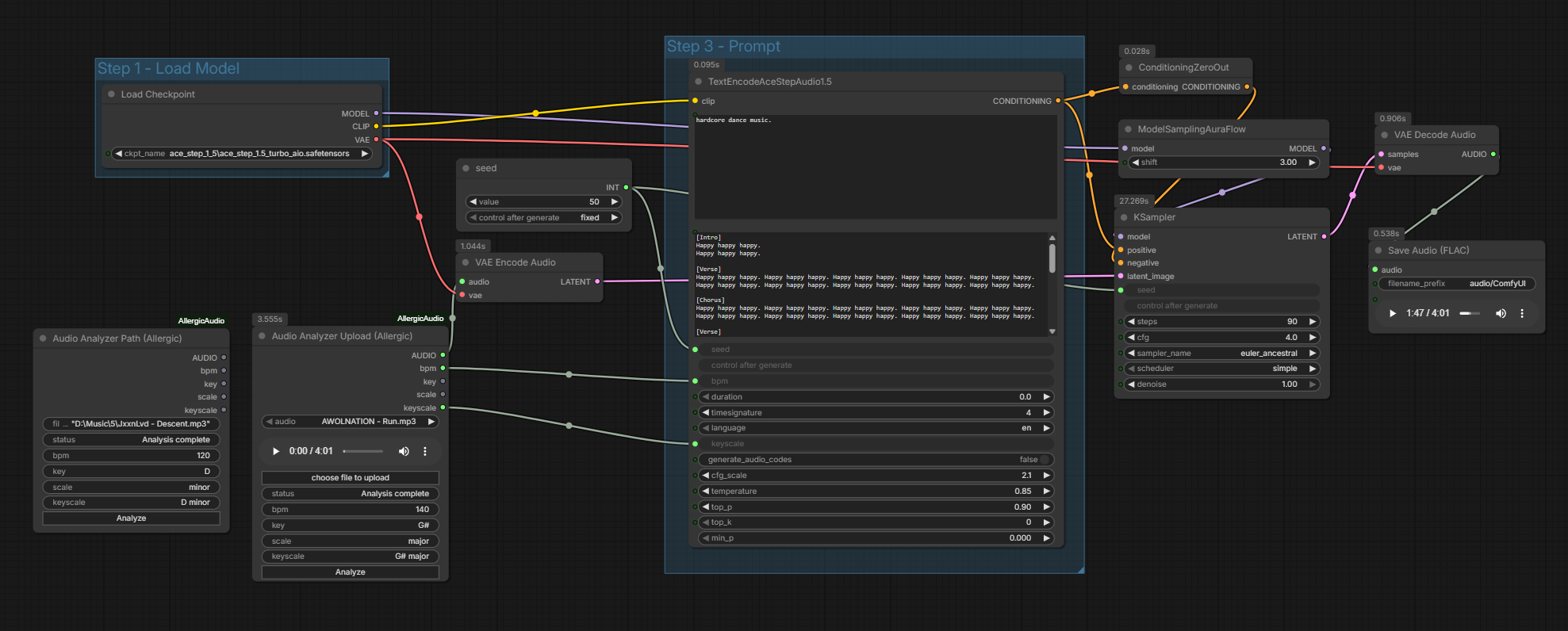This screenshot has height=631, width=1568.
Task: Collapse the VAE Encode Audio node dot
Action: (466, 262)
